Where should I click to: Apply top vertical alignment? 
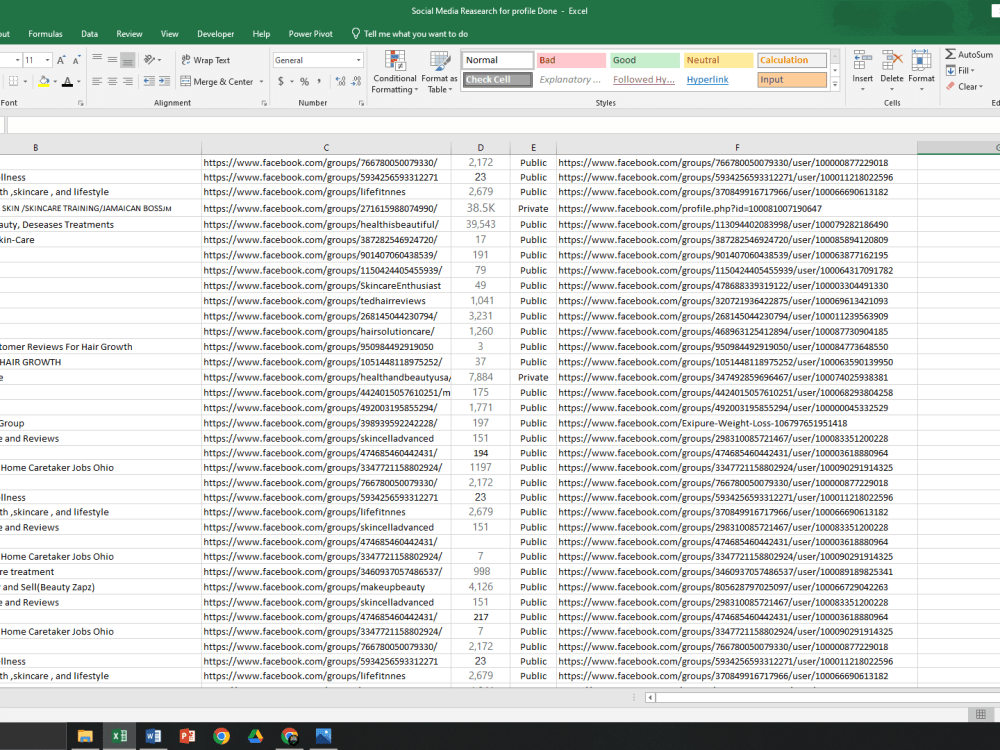tap(97, 60)
